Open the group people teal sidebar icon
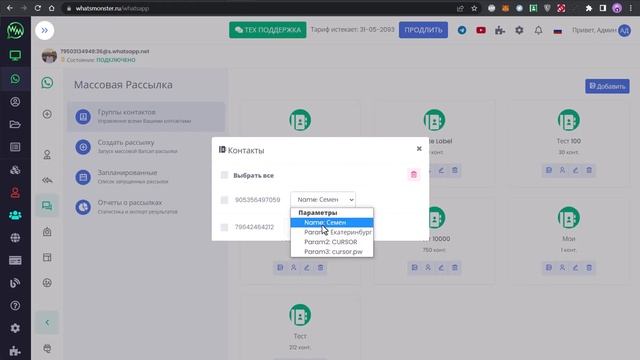The width and height of the screenshot is (640, 360). click(15, 215)
